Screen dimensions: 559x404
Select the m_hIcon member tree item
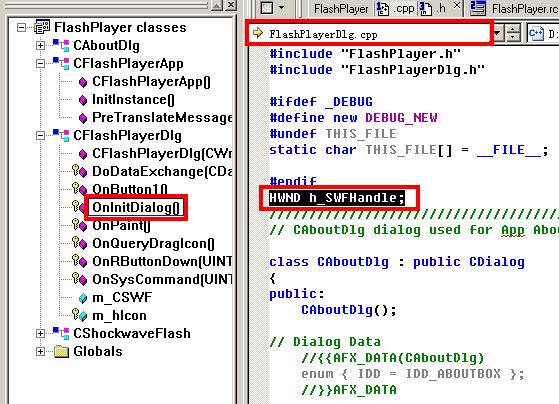tap(119, 316)
